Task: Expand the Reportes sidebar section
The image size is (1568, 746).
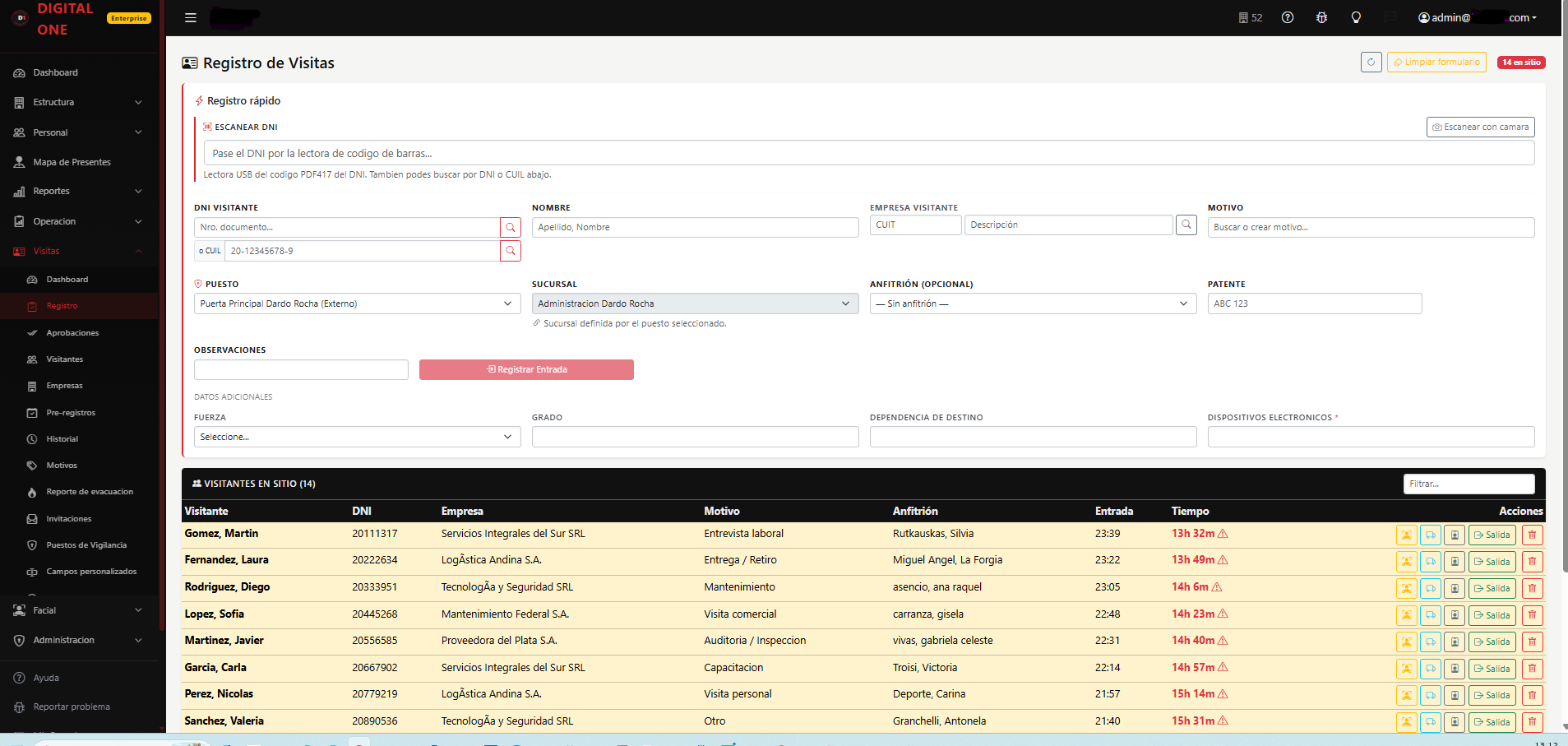Action: coord(79,192)
